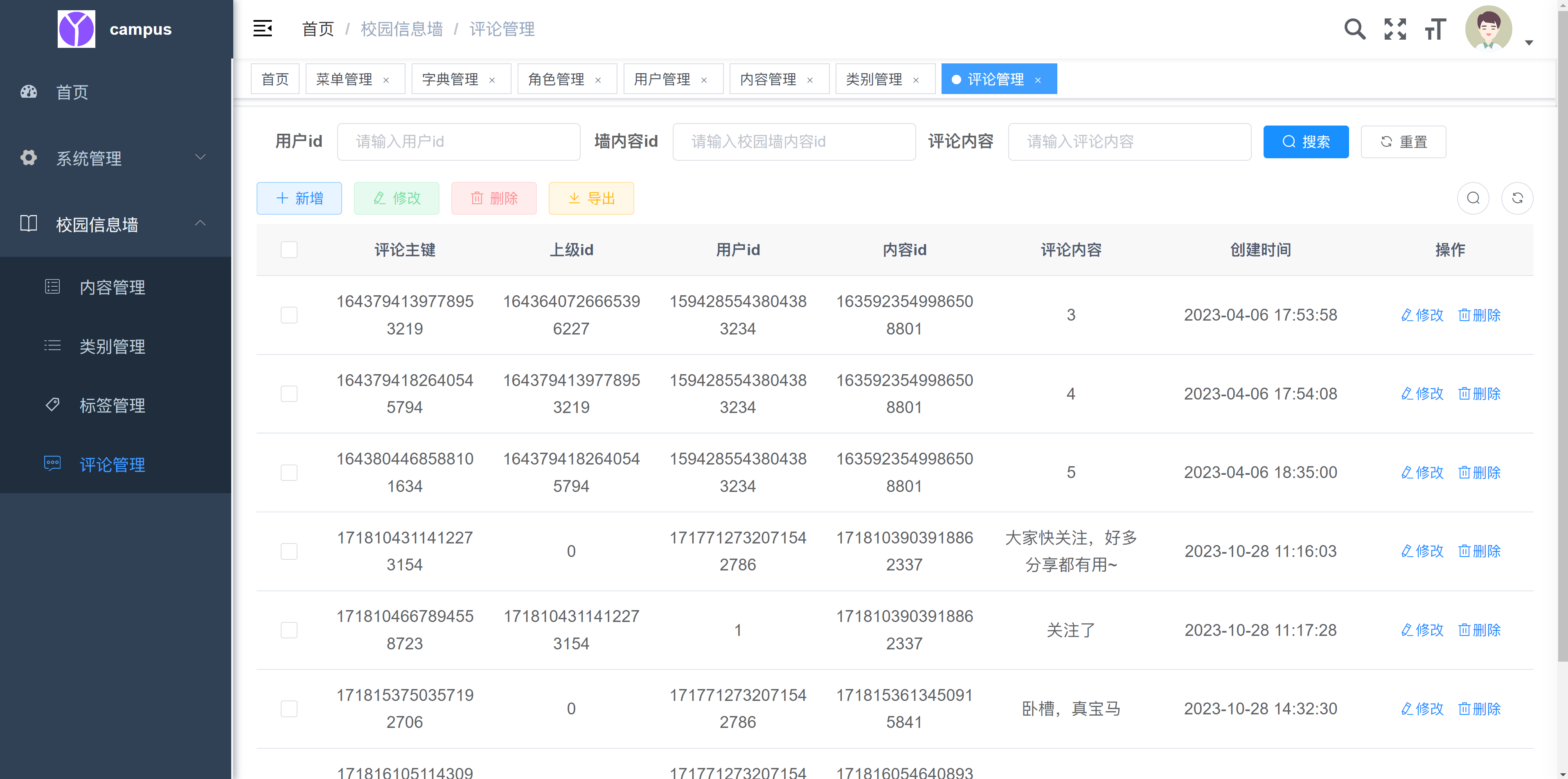Click the 内容管理 sidebar list icon

(x=52, y=286)
